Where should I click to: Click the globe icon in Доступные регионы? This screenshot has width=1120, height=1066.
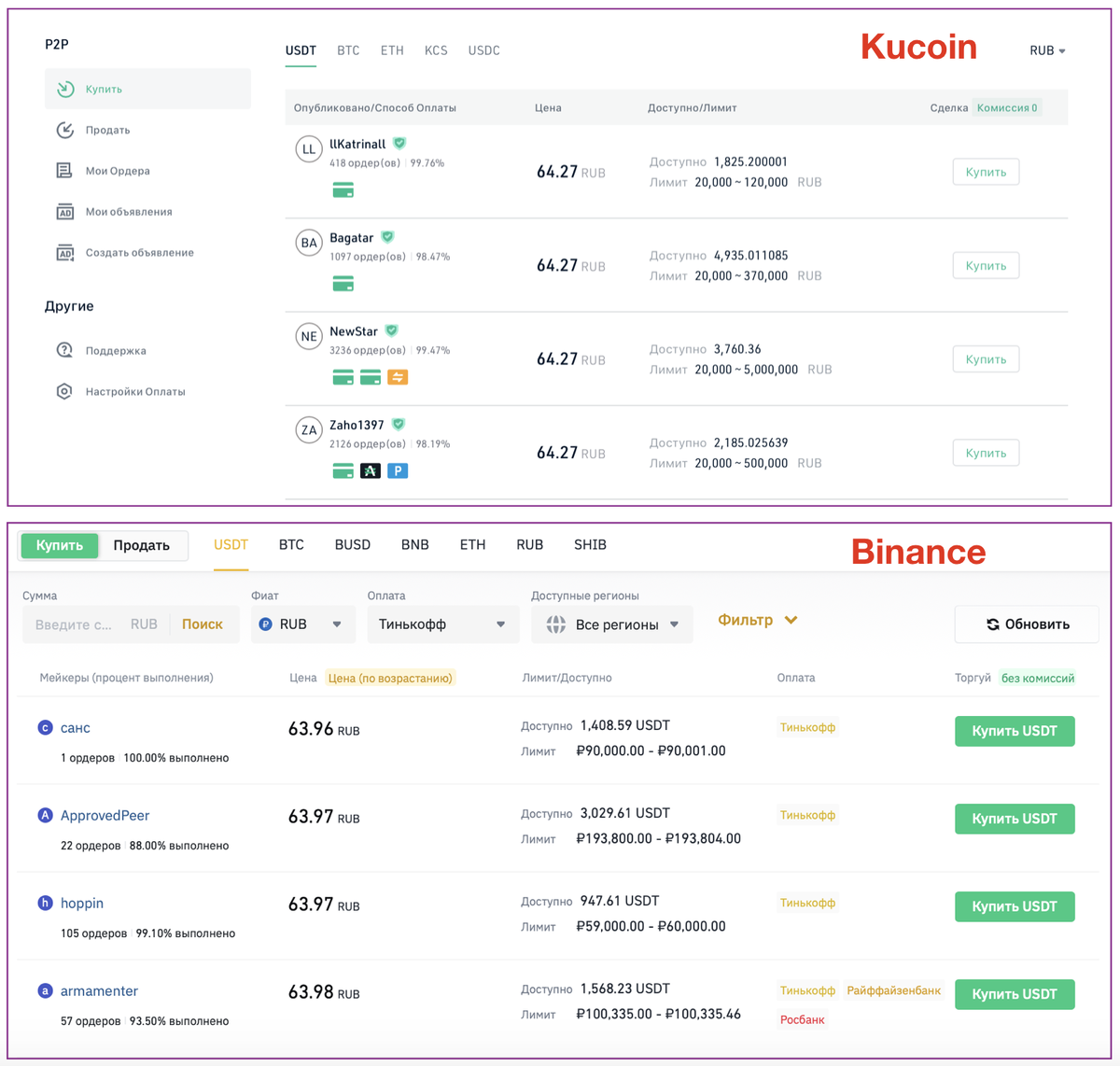click(556, 624)
